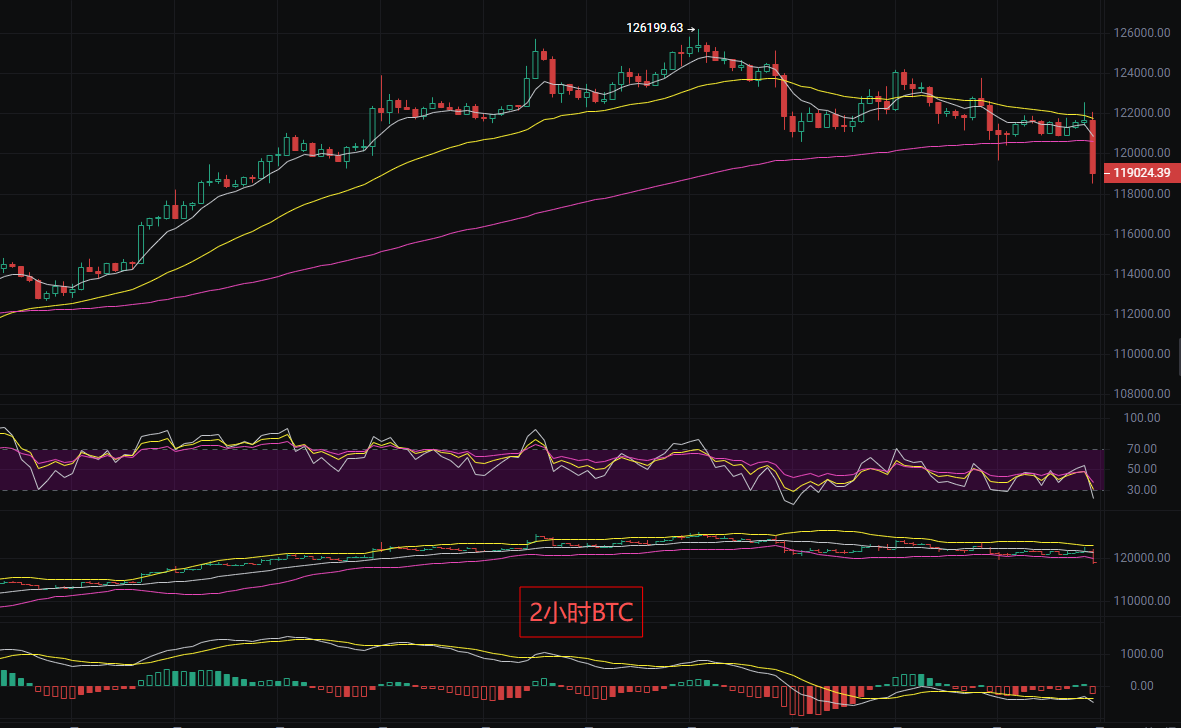
Task: Click the 2小时BTC red text annotation box
Action: 581,612
